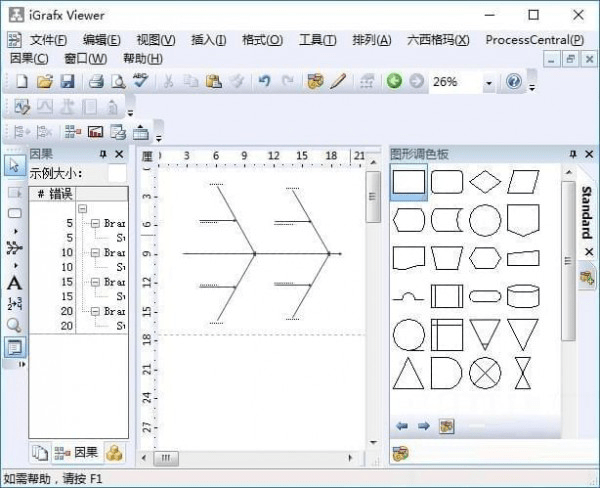This screenshot has height=488, width=600.
Task: Click the 示例大小 input box
Action: [117, 173]
